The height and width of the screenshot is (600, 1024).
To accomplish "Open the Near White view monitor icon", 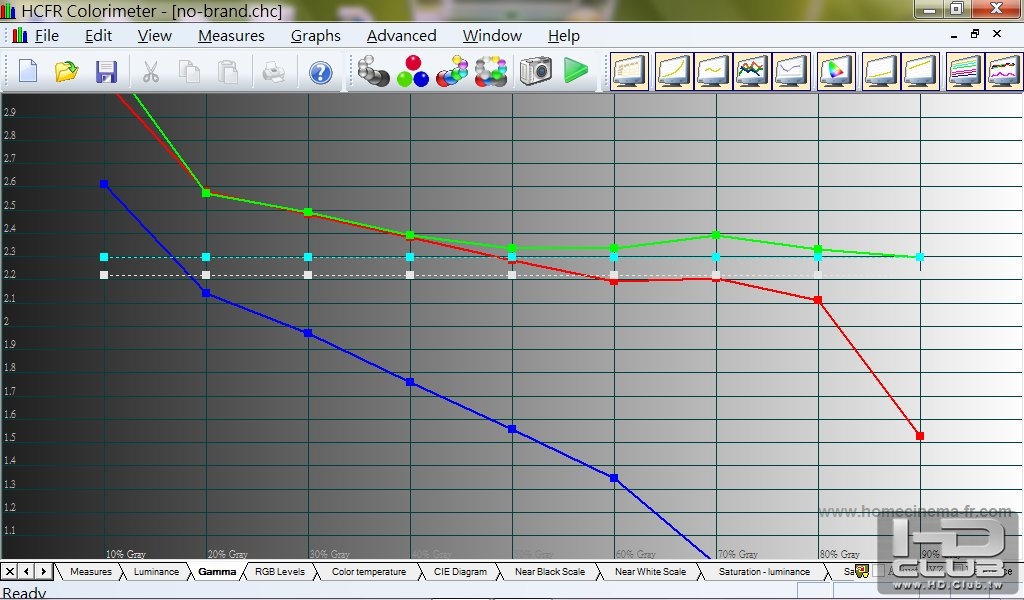I will pyautogui.click(x=920, y=71).
